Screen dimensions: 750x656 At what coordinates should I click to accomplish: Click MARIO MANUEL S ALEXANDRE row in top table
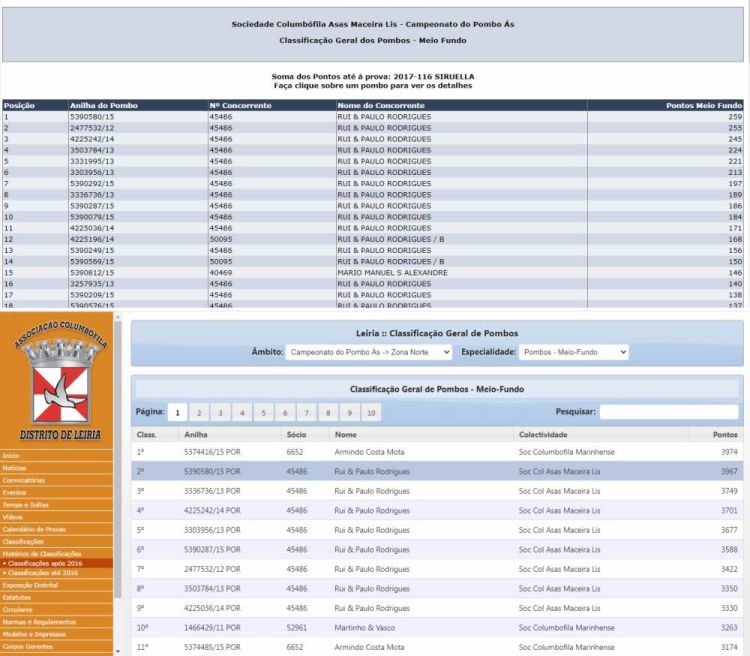[373, 273]
